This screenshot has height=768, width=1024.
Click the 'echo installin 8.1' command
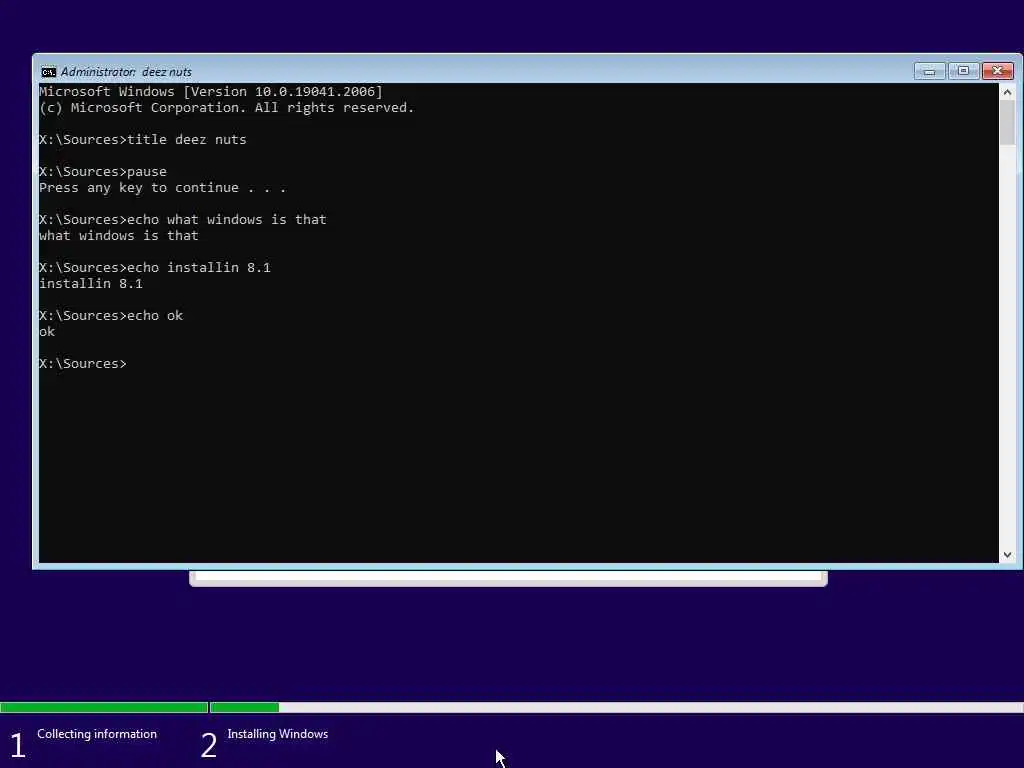[154, 267]
